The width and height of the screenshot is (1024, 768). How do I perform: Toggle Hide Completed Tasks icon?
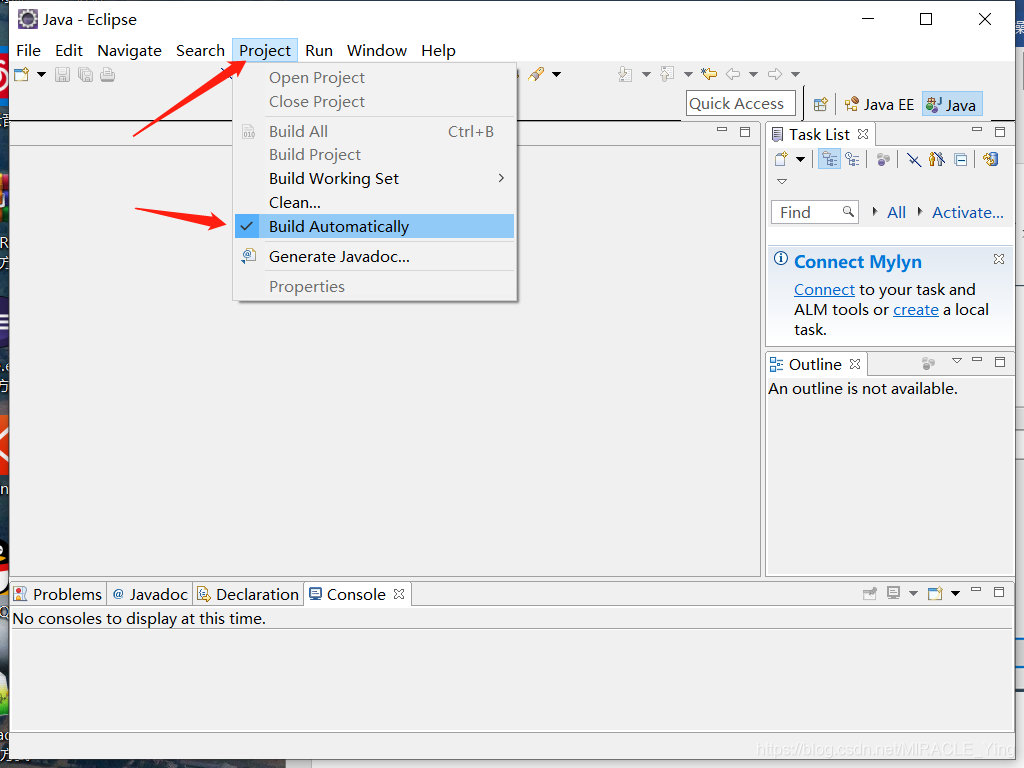coord(914,159)
